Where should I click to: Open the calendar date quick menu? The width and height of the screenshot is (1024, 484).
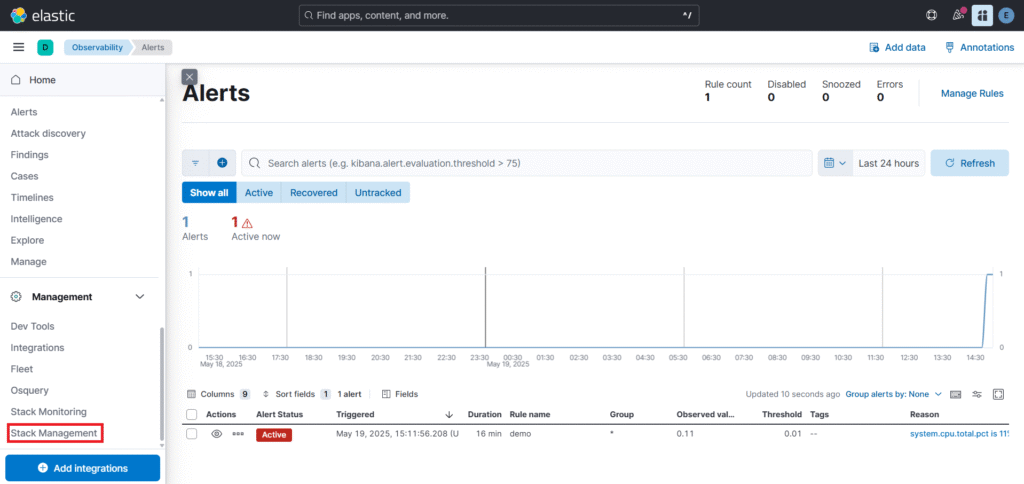[835, 163]
